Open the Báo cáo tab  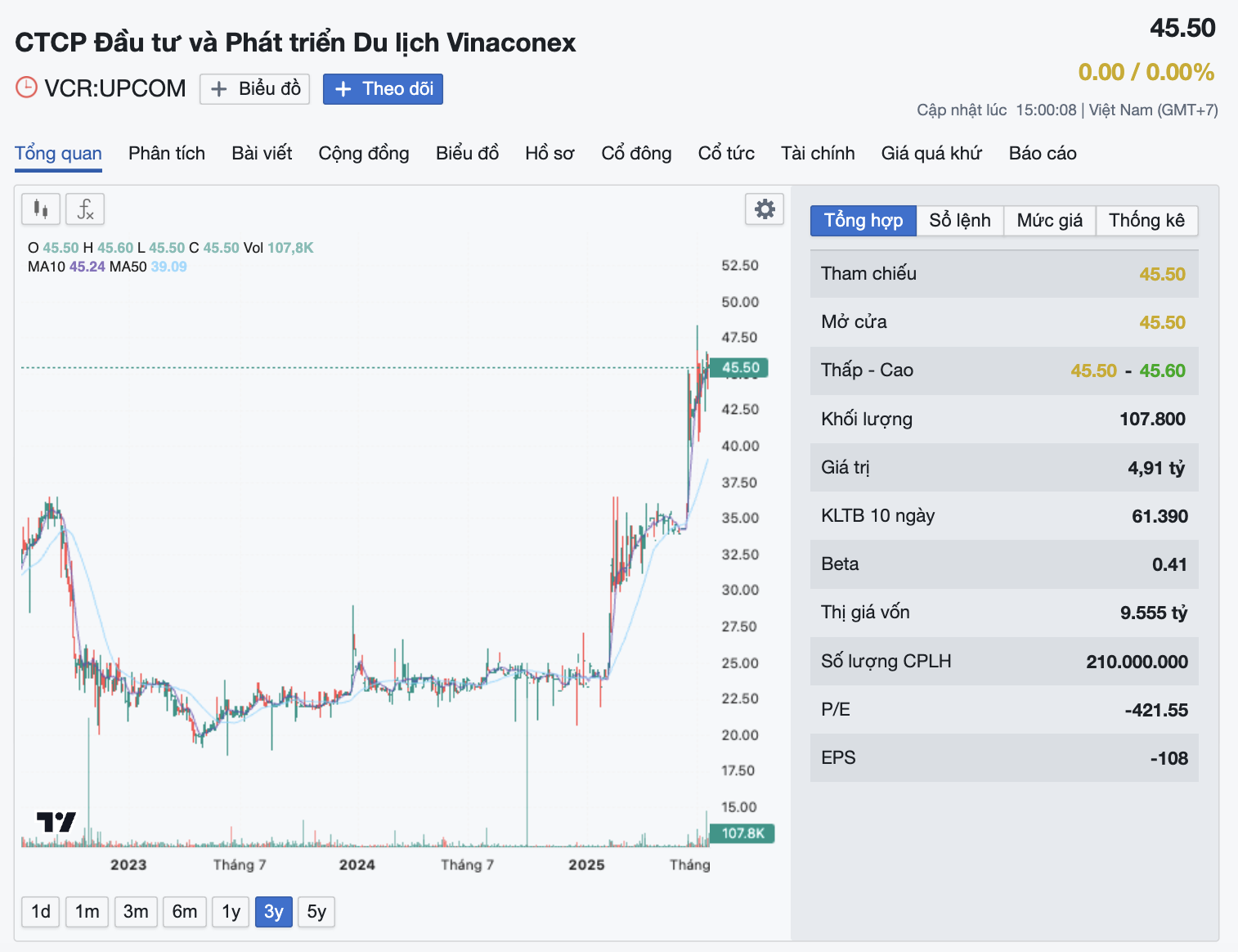[1043, 154]
